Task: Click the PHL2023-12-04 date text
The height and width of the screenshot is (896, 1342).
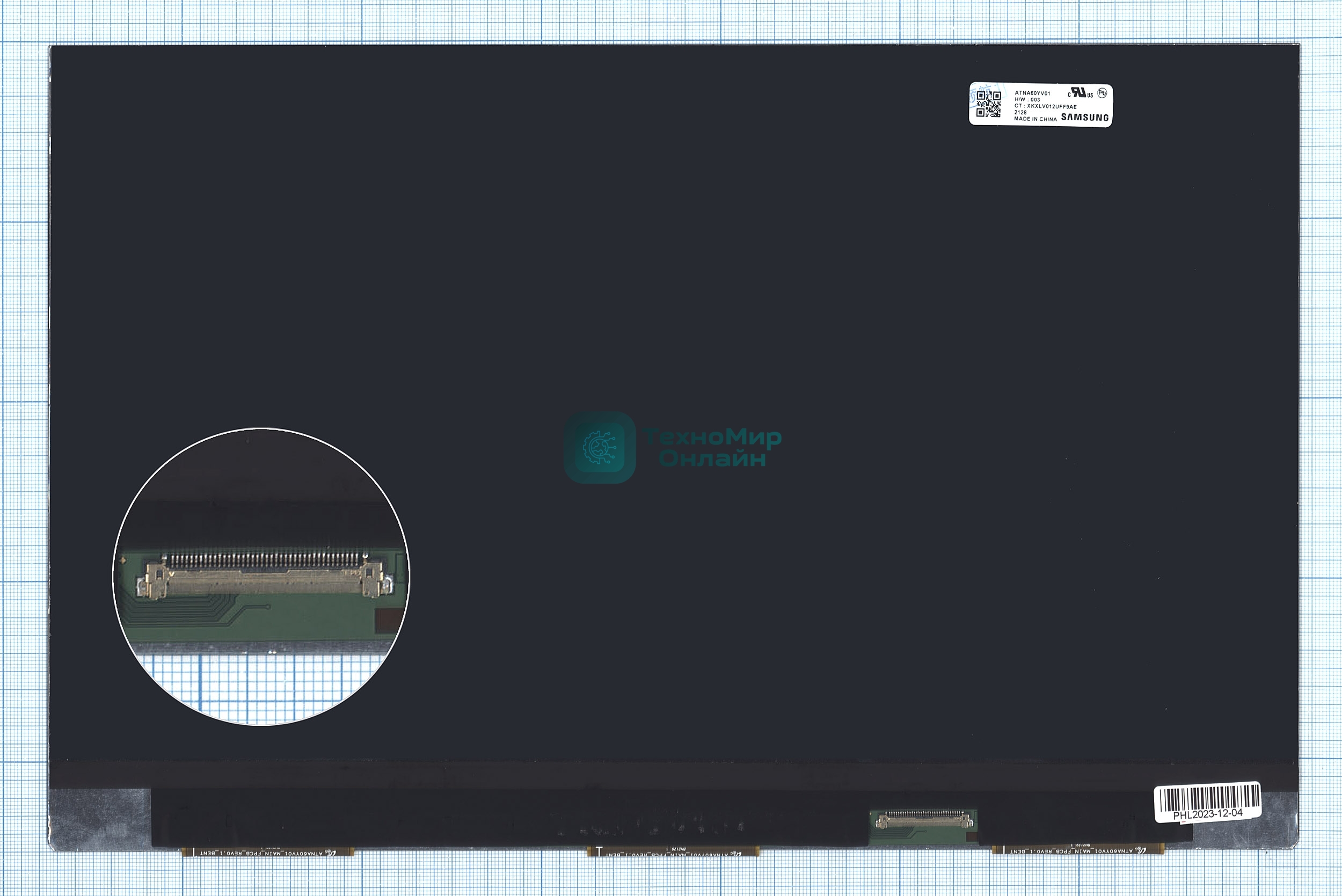Action: (1208, 814)
